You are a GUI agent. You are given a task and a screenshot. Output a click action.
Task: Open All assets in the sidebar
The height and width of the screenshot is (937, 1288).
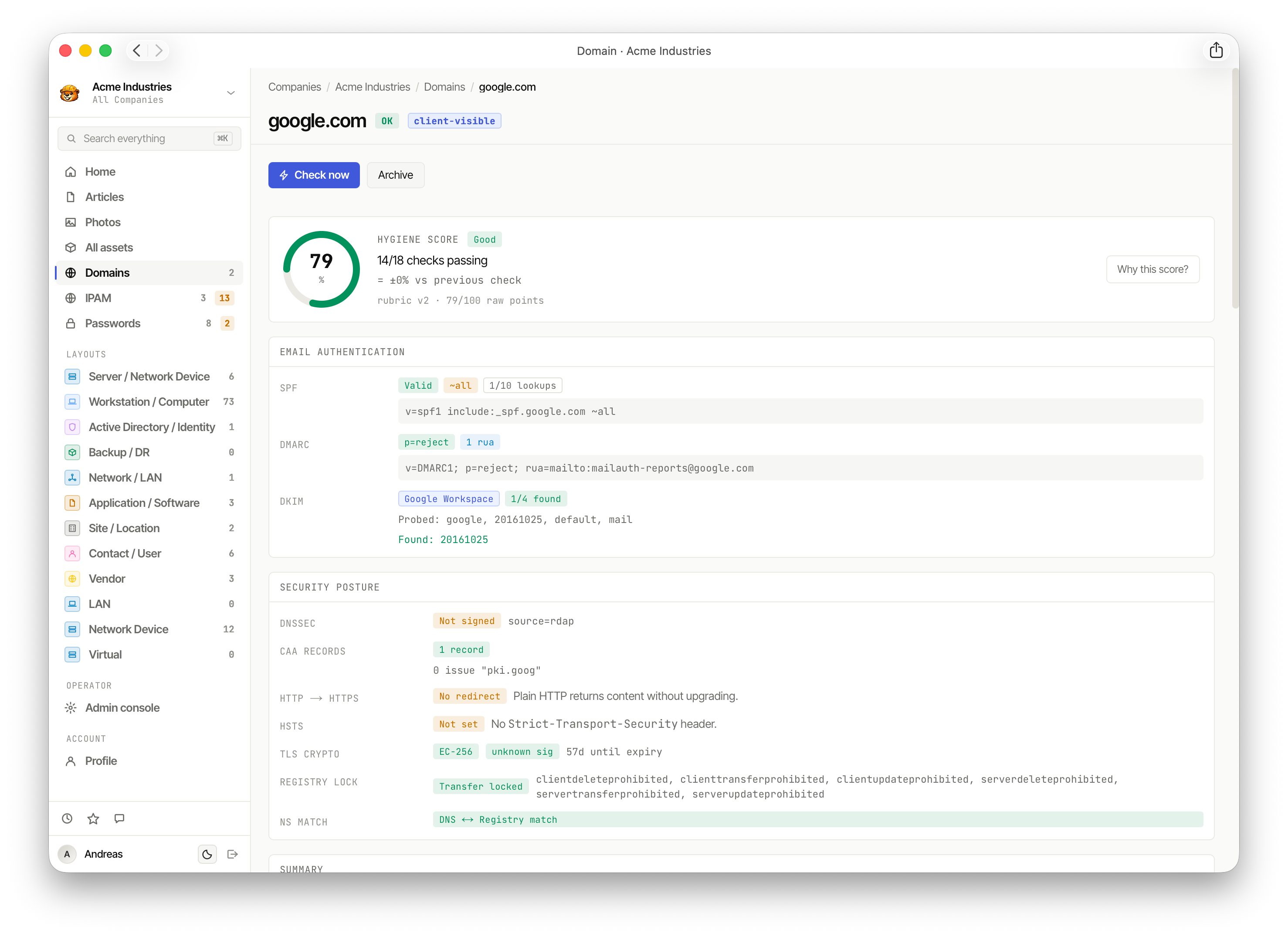149,248
